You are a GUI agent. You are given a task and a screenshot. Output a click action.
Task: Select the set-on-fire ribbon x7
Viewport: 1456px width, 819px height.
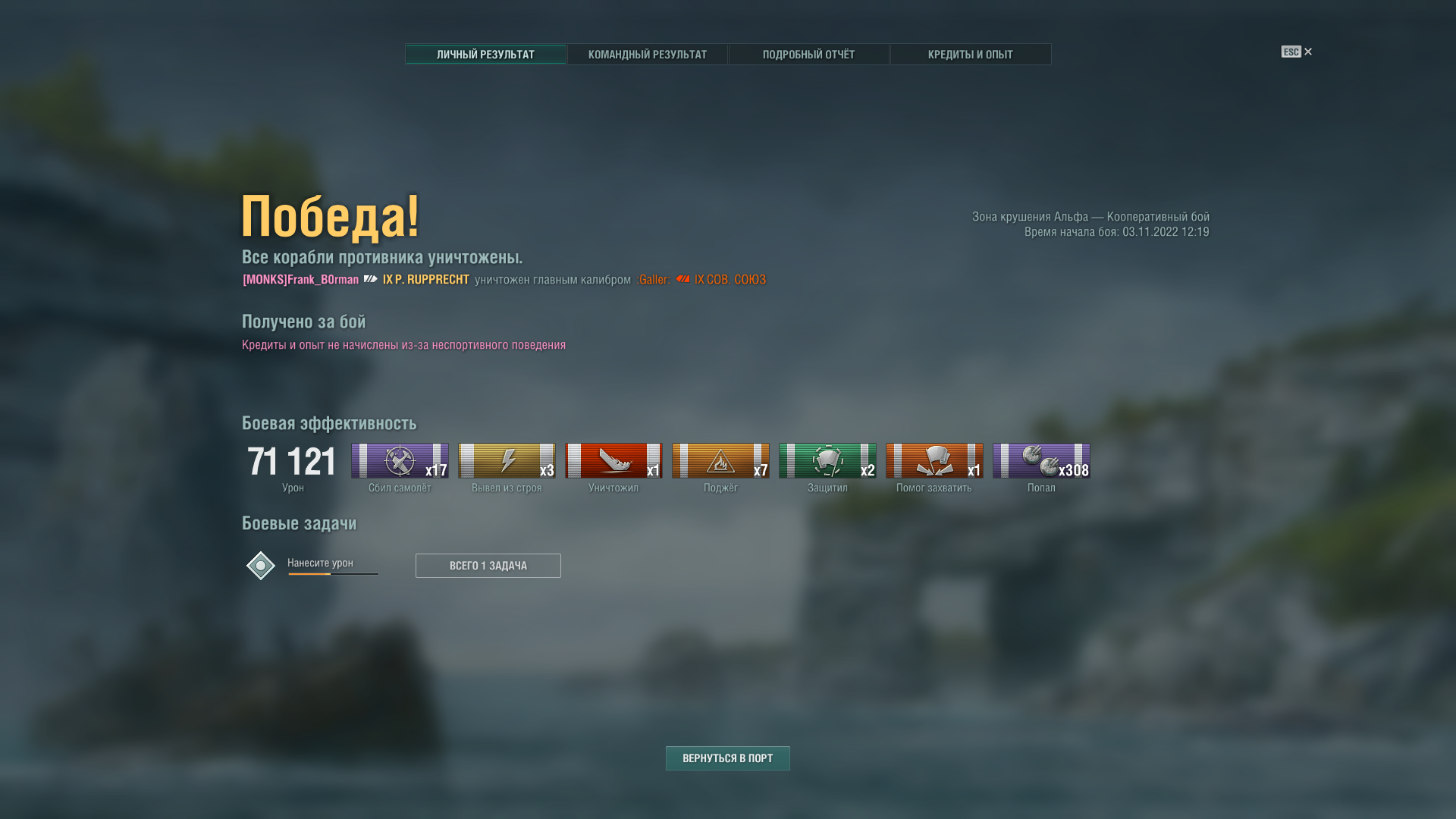point(720,461)
